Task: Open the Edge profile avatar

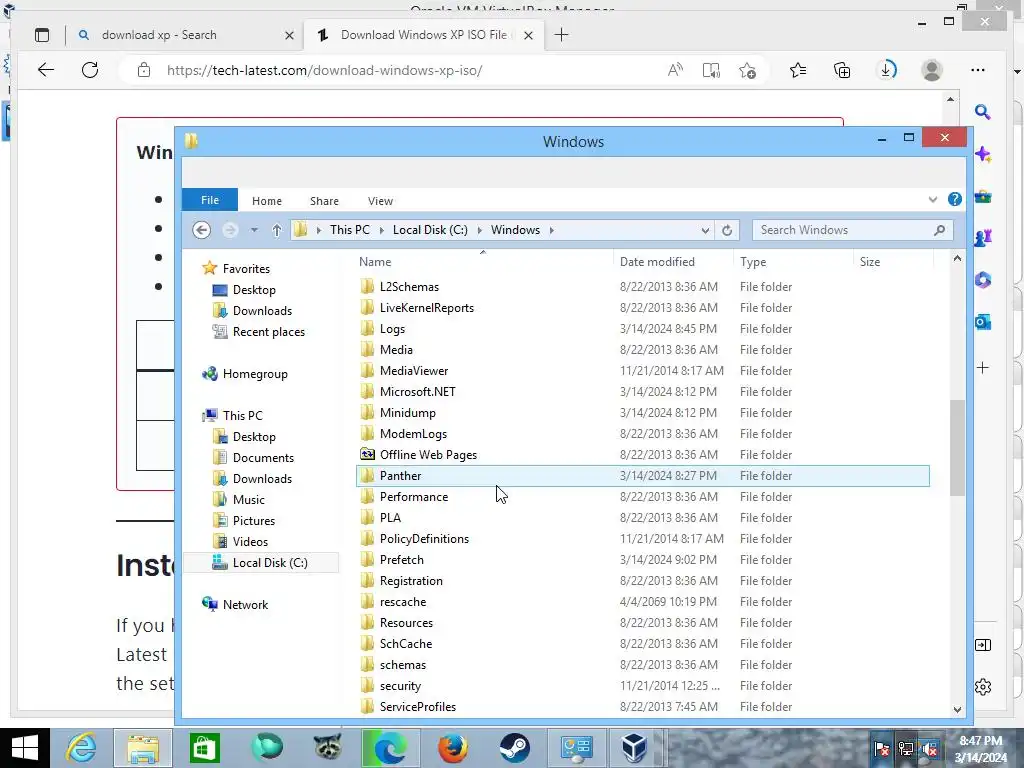Action: tap(931, 70)
